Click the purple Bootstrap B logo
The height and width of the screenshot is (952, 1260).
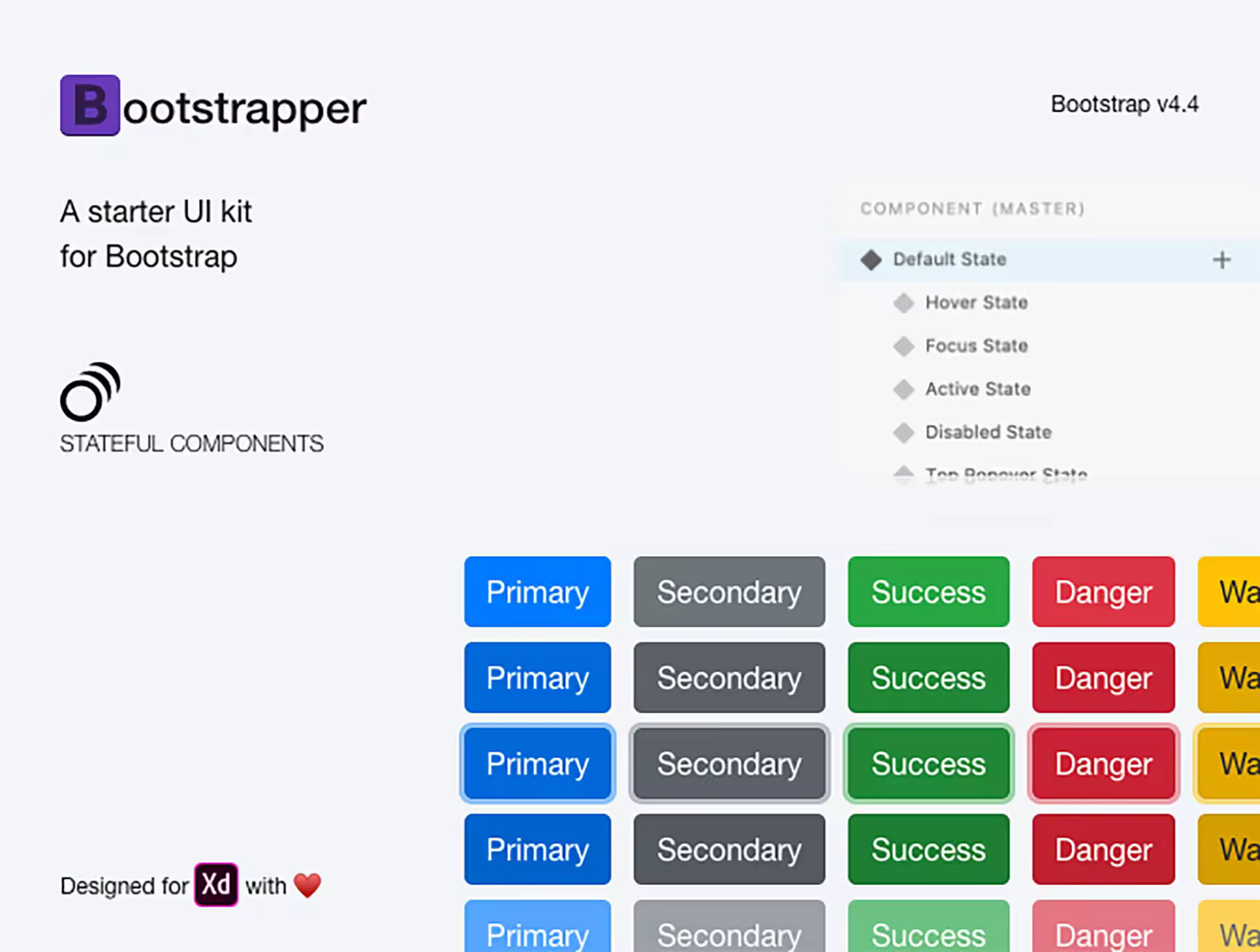(x=90, y=105)
